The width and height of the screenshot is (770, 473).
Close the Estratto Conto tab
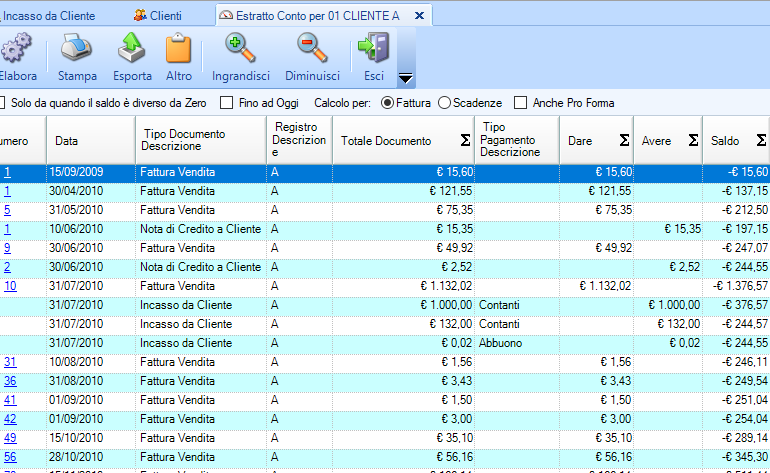point(419,15)
